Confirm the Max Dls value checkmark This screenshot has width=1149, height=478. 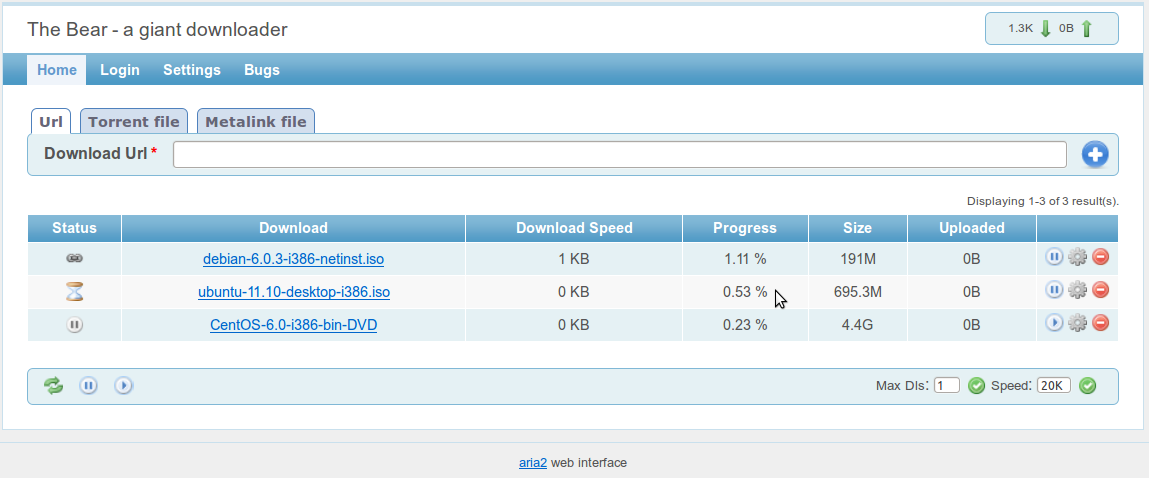click(977, 386)
